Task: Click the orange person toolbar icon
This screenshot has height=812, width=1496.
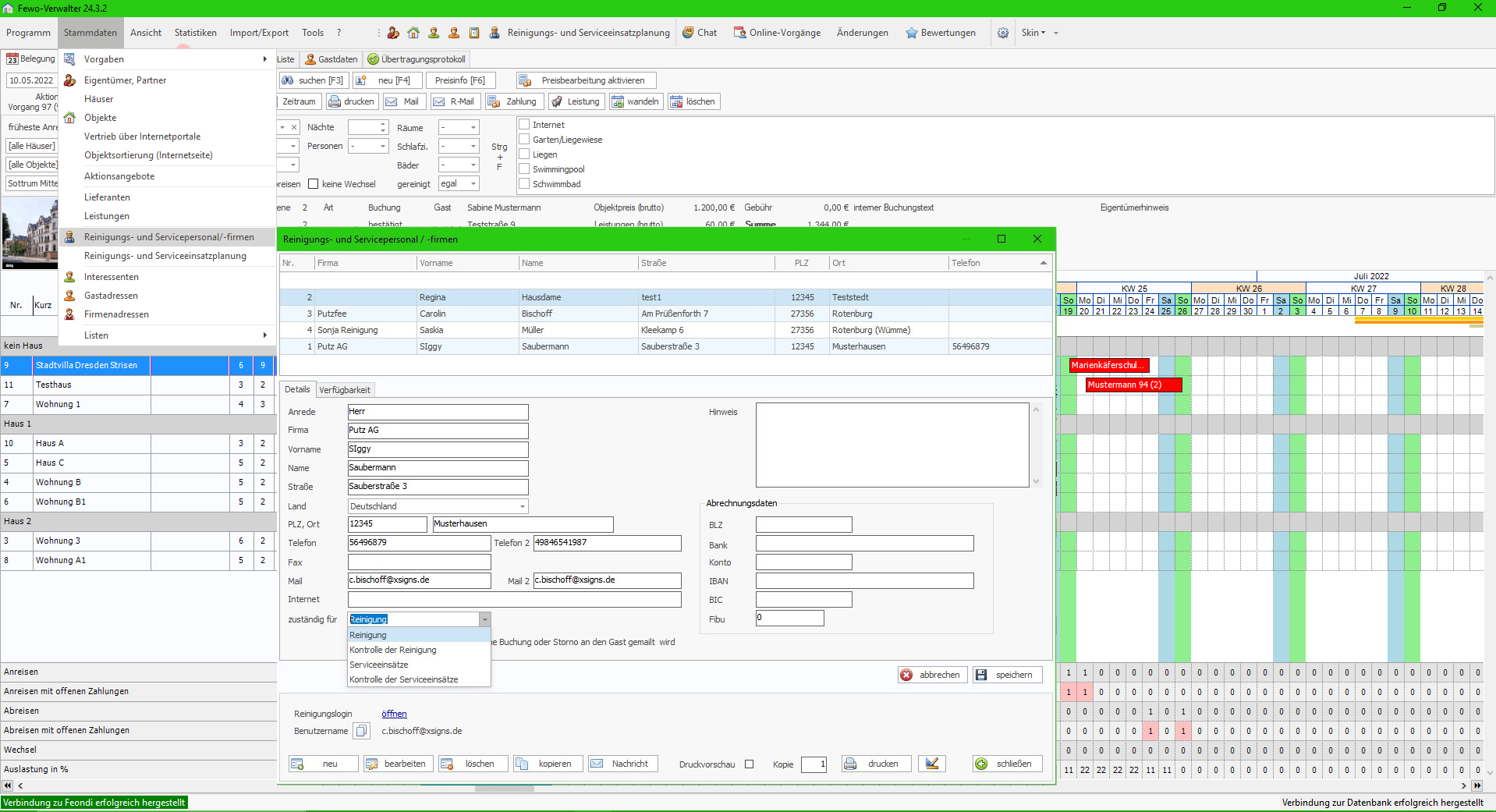Action: pyautogui.click(x=454, y=33)
